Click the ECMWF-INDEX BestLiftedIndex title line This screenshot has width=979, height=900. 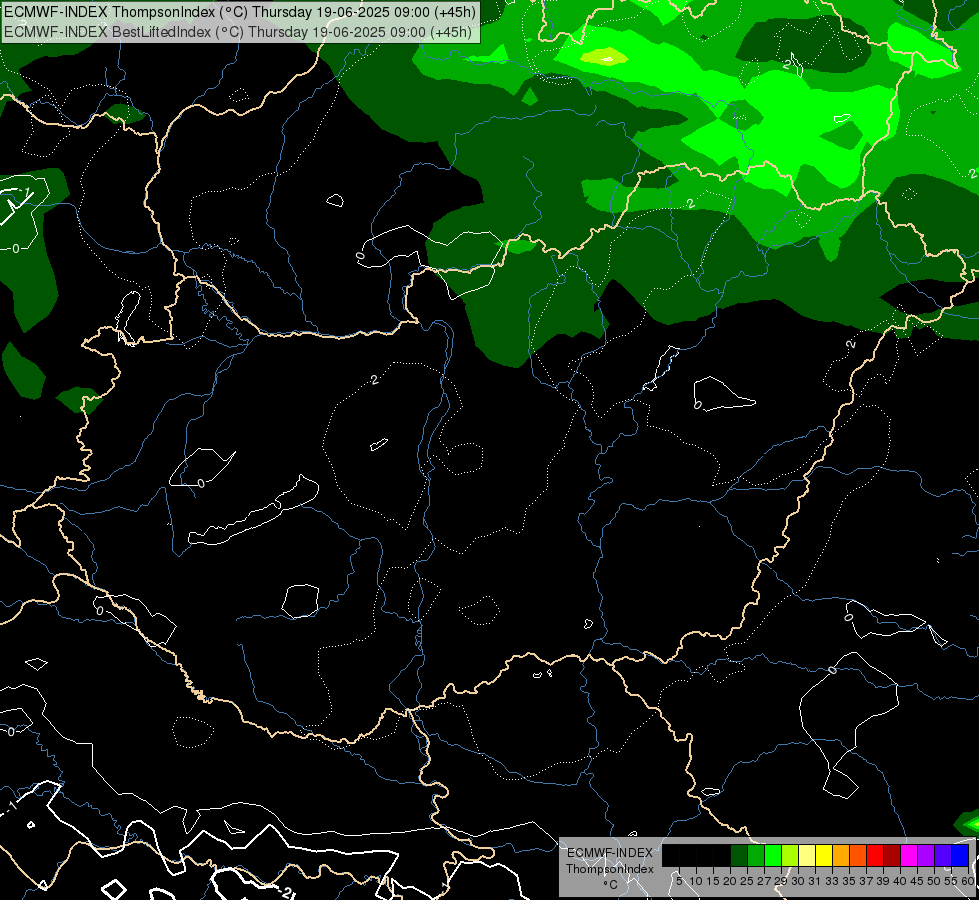coord(238,32)
